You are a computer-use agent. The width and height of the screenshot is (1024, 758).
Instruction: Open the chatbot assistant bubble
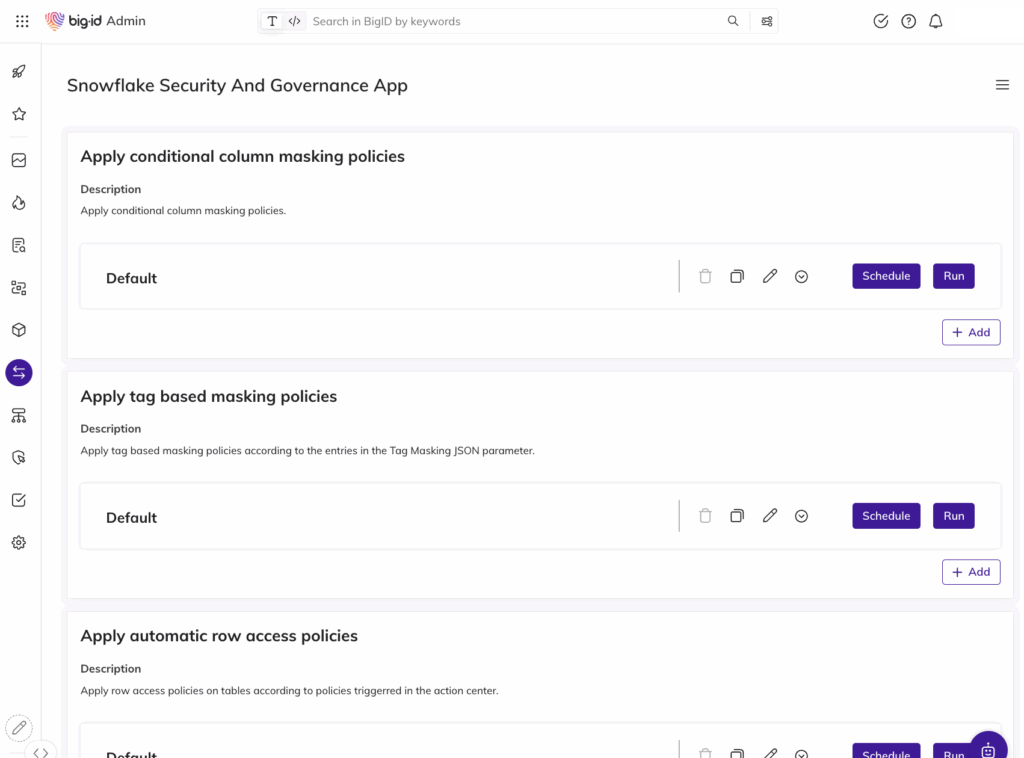coord(988,747)
